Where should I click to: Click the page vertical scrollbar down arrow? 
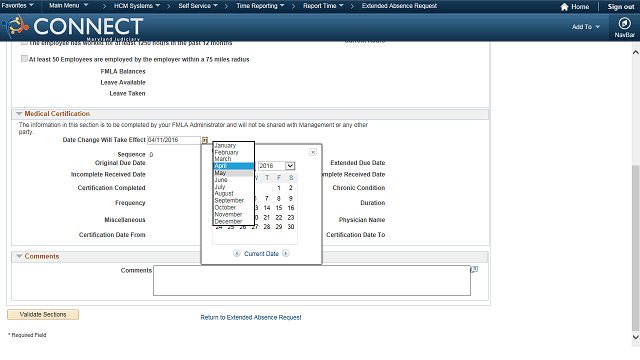(x=636, y=337)
